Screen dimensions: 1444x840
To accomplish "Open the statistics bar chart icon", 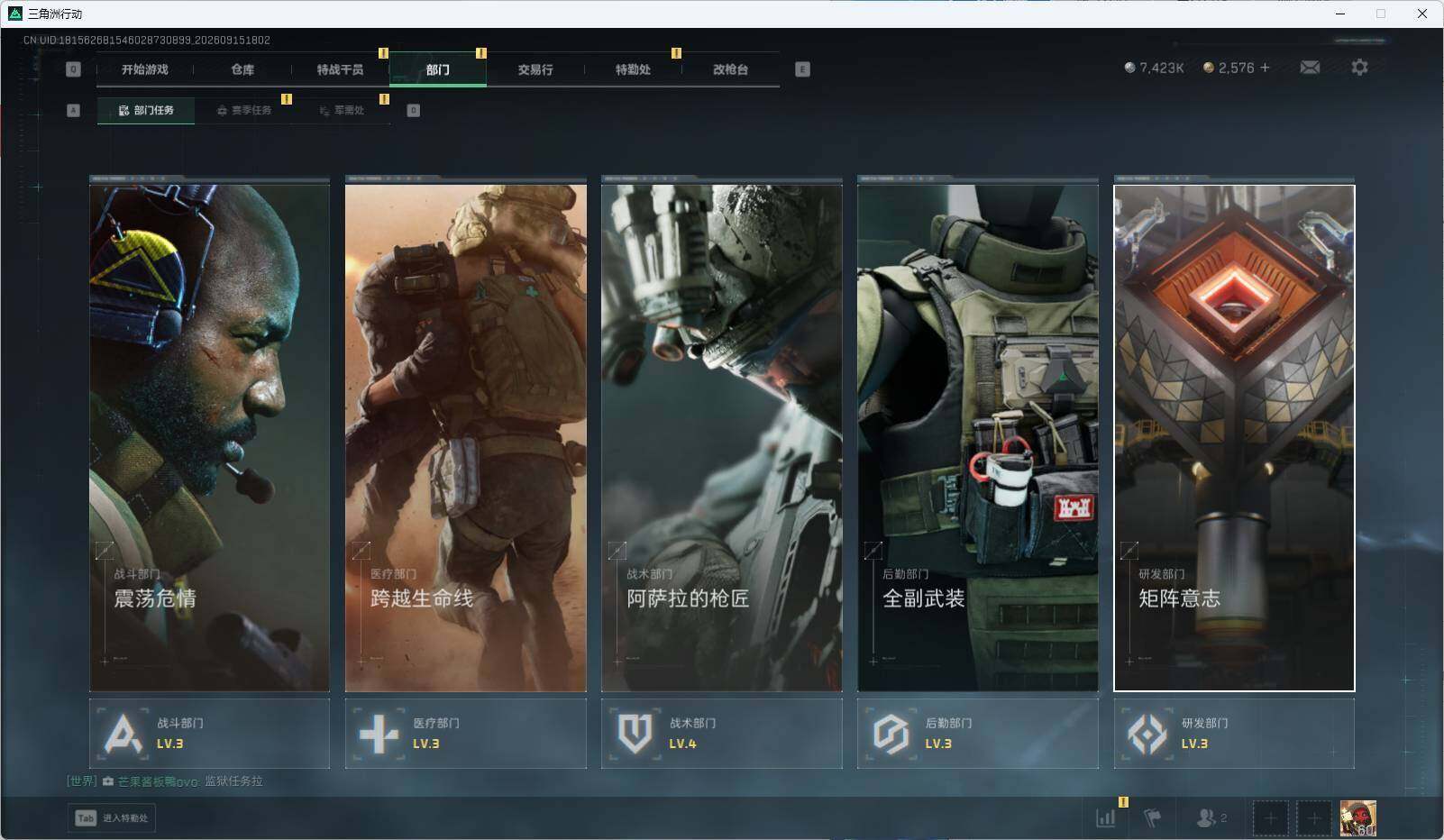I will pyautogui.click(x=1106, y=817).
